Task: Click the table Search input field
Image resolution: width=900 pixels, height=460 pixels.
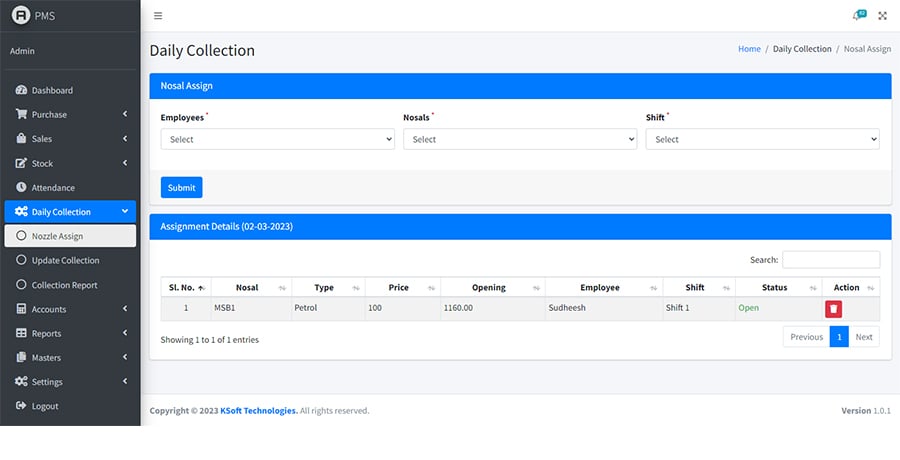Action: point(830,260)
